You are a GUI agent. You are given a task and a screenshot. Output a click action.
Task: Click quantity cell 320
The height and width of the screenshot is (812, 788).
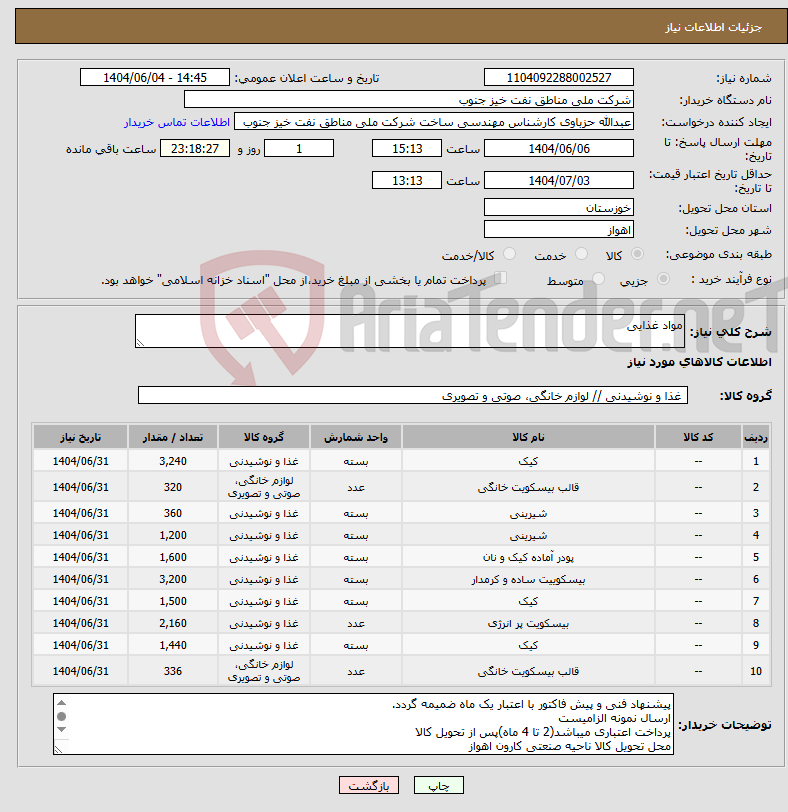coord(173,487)
